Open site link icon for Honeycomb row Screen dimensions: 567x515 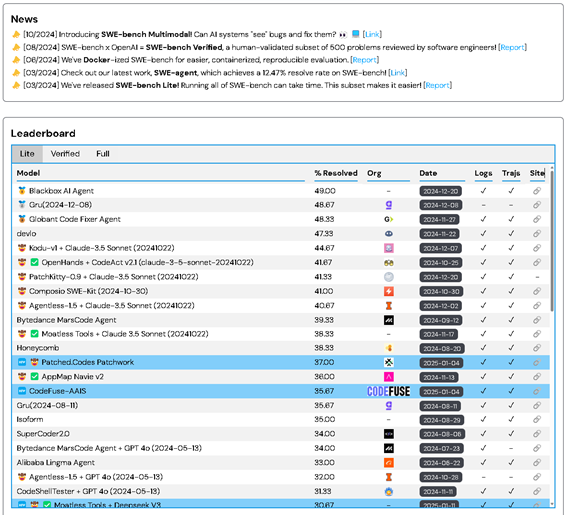537,348
